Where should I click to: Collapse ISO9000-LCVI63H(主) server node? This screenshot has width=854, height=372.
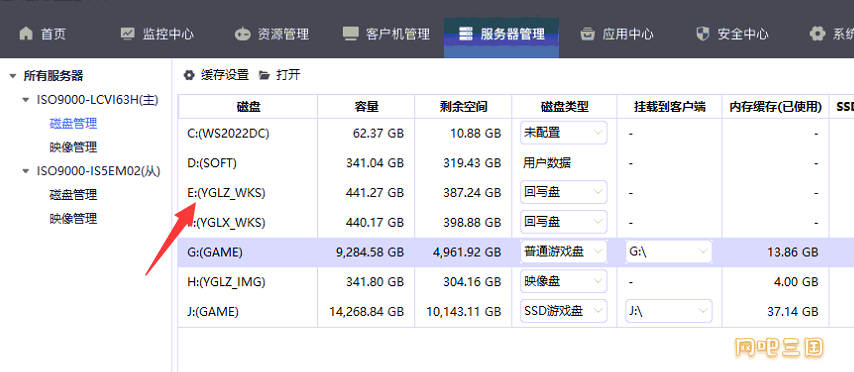tap(26, 100)
